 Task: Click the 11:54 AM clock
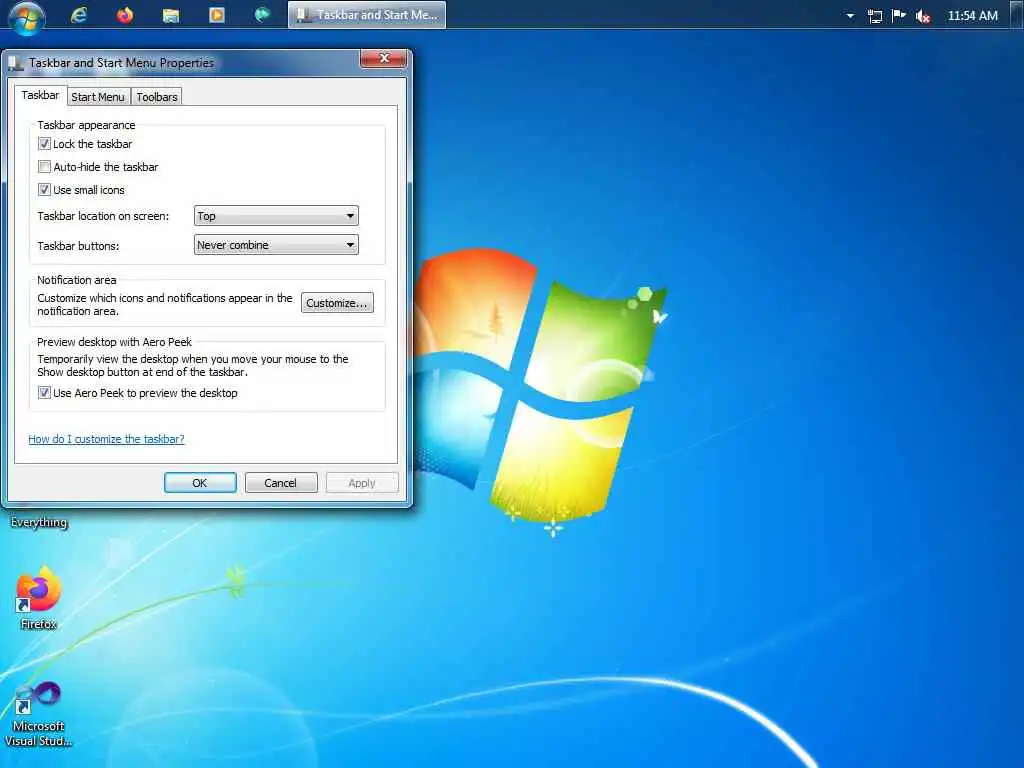coord(972,16)
